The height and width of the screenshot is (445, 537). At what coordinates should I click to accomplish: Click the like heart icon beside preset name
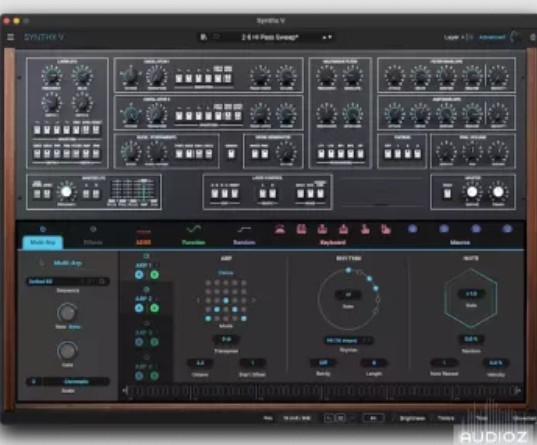[216, 37]
